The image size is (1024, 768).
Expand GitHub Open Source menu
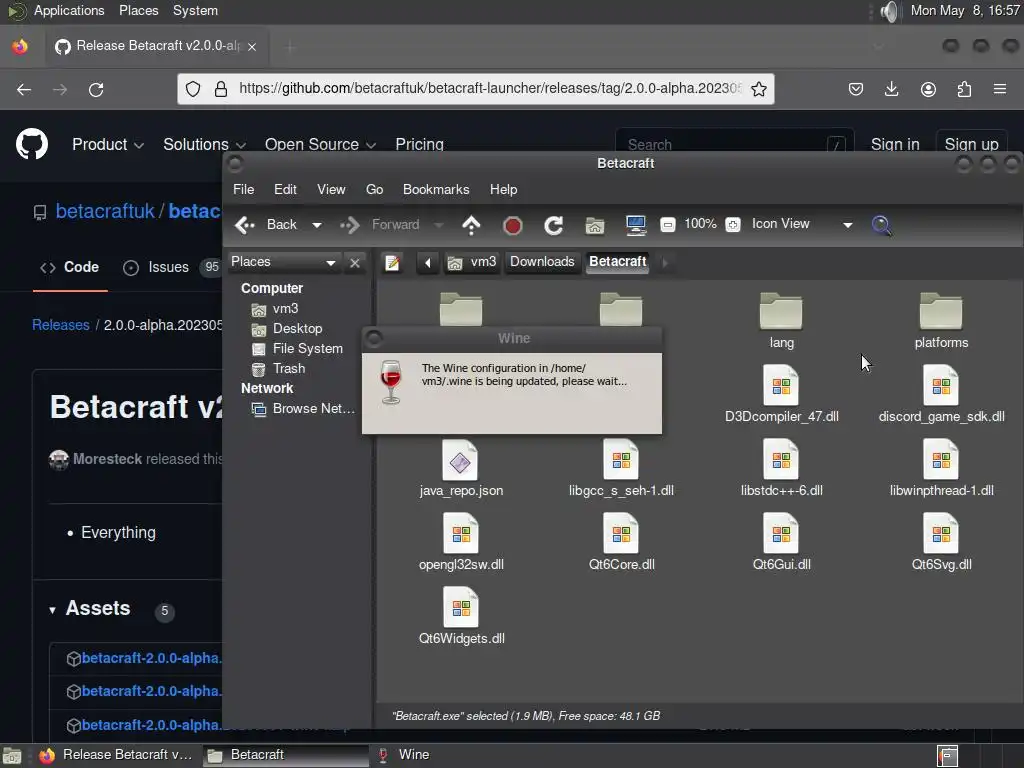pyautogui.click(x=320, y=144)
